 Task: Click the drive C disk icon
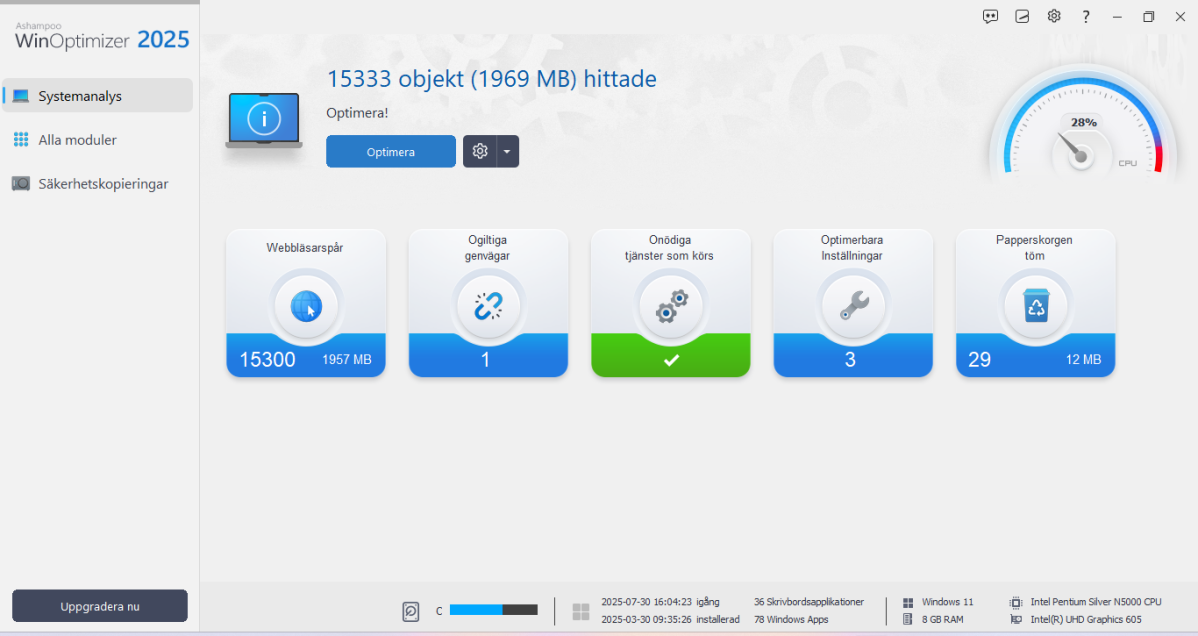click(x=411, y=611)
